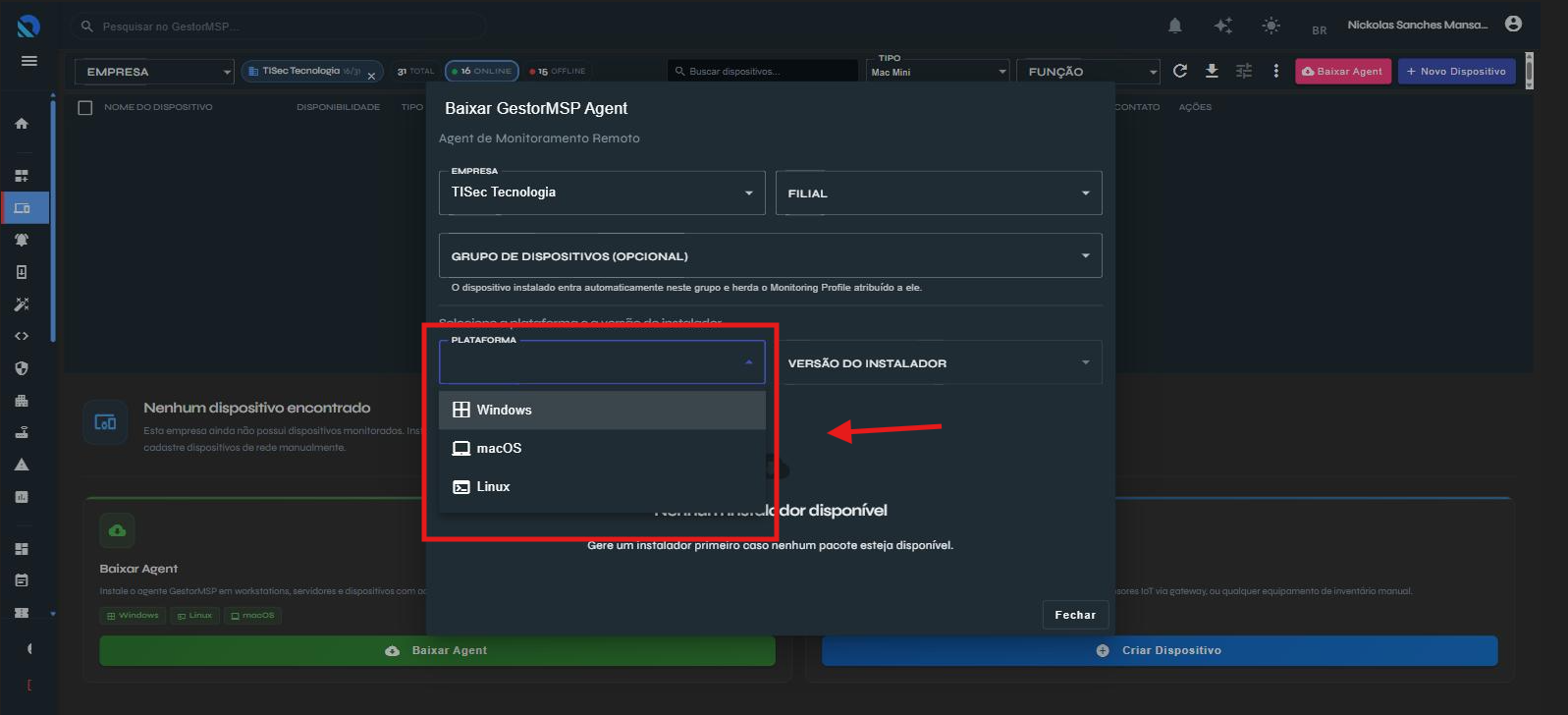
Task: Open the chart reports sidebar icon
Action: pos(22,497)
